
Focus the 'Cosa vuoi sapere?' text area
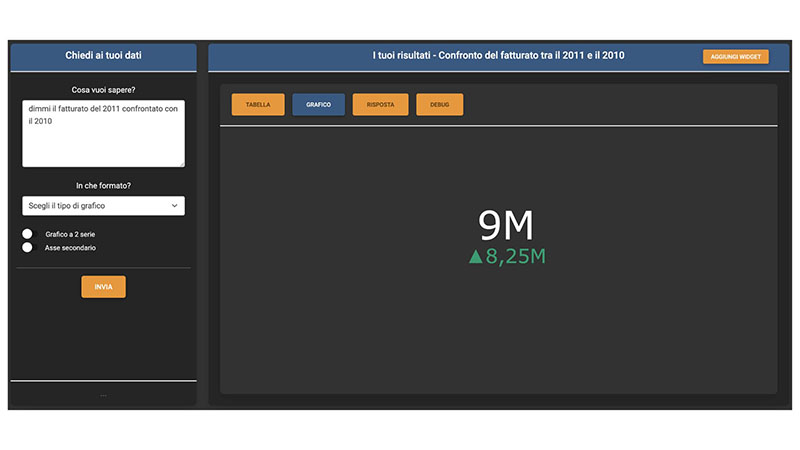click(104, 133)
